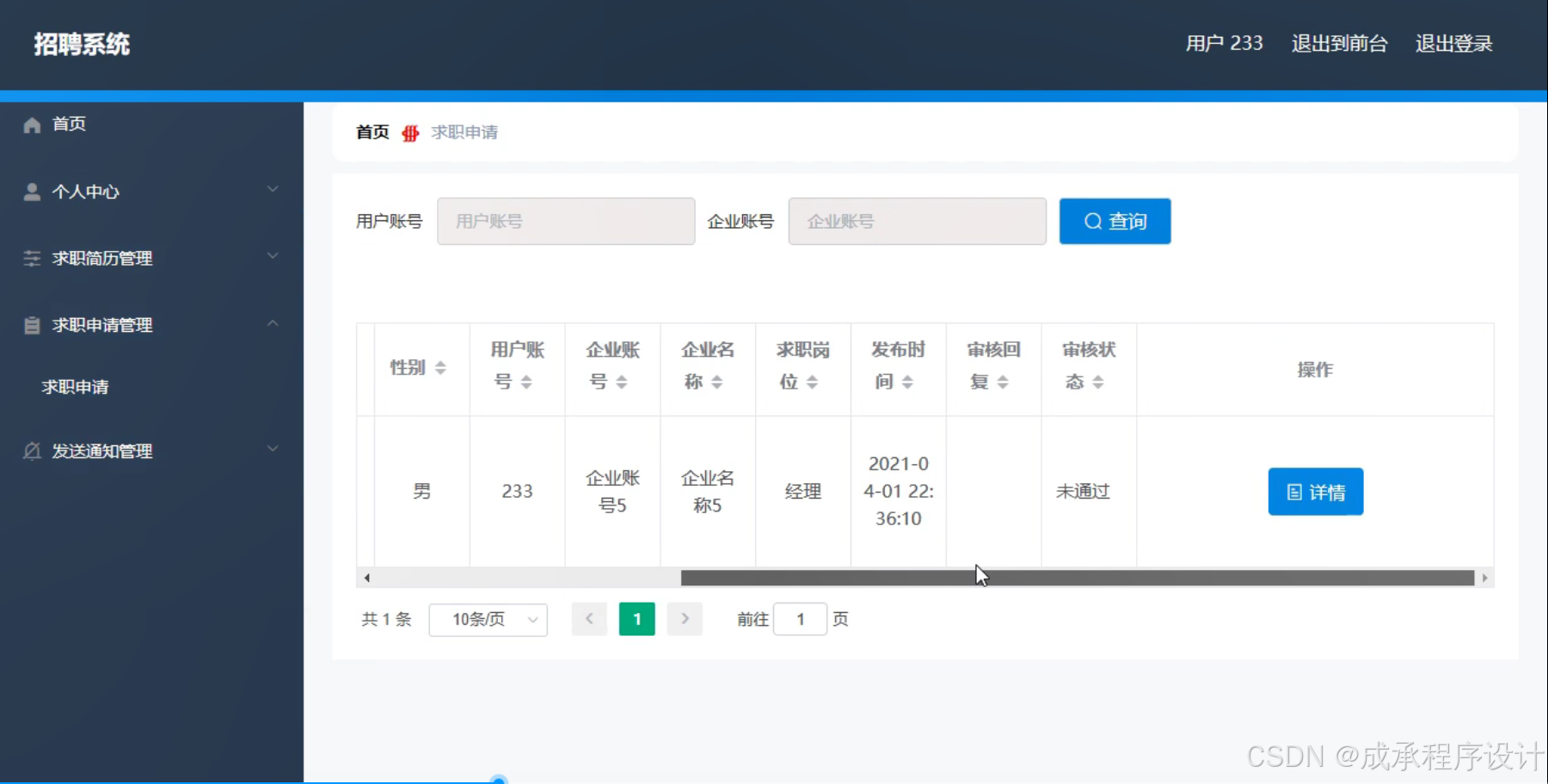Viewport: 1548px width, 784px height.
Task: Click the cell reading 男
Action: click(x=421, y=492)
